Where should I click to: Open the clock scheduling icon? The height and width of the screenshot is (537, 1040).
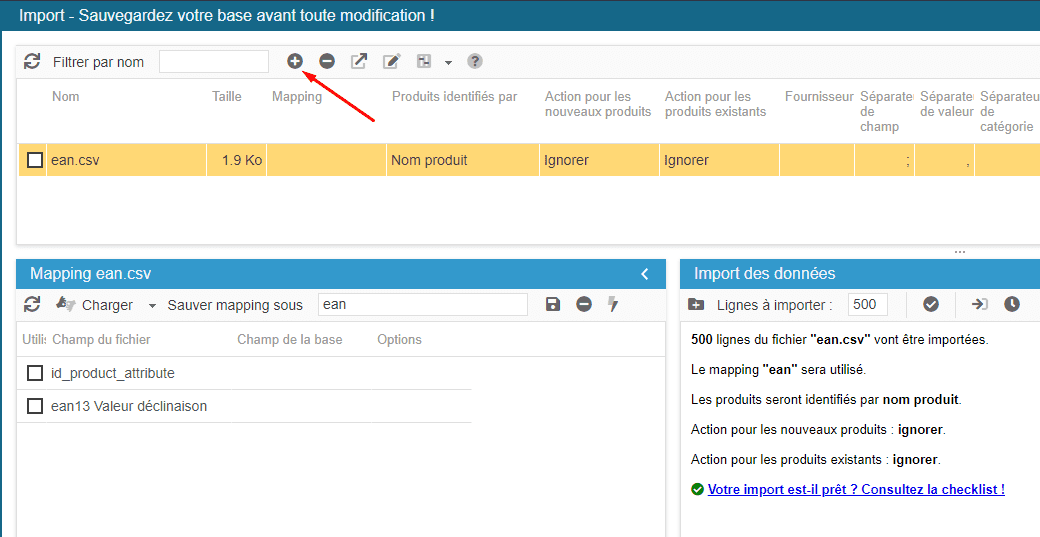1012,304
